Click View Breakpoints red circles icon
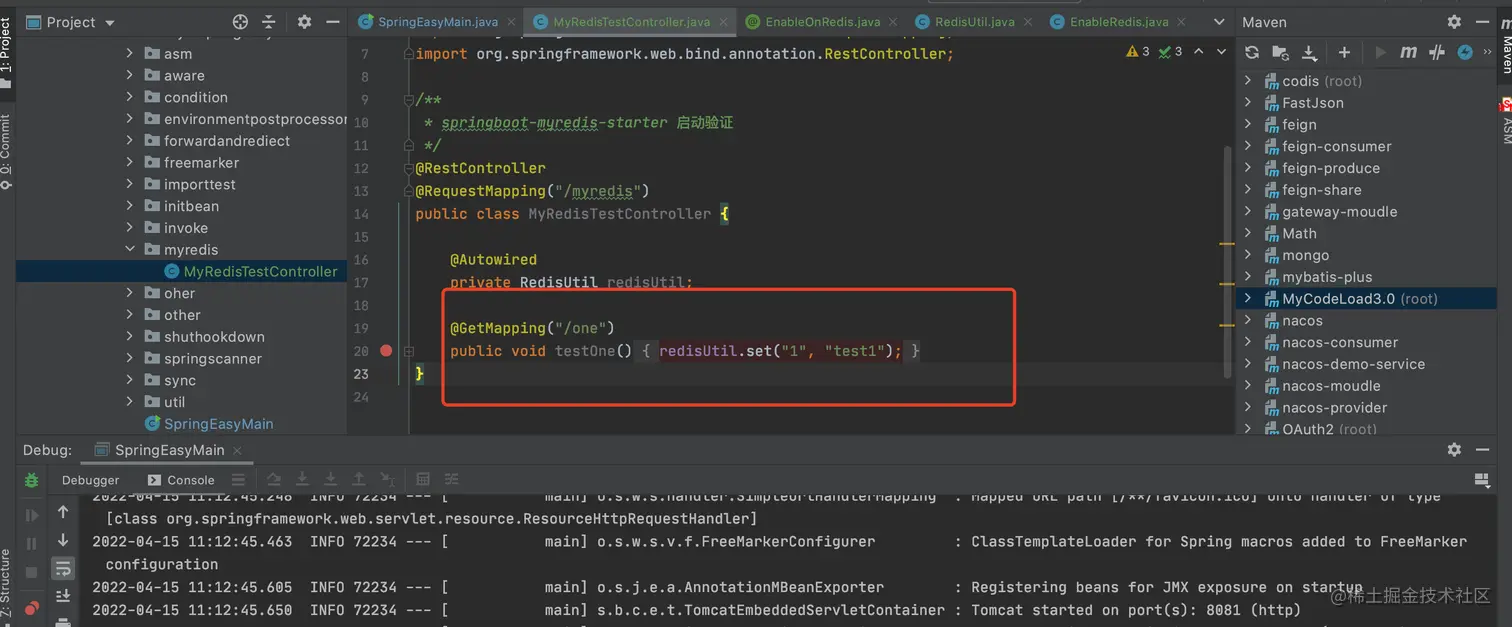 pyautogui.click(x=31, y=607)
